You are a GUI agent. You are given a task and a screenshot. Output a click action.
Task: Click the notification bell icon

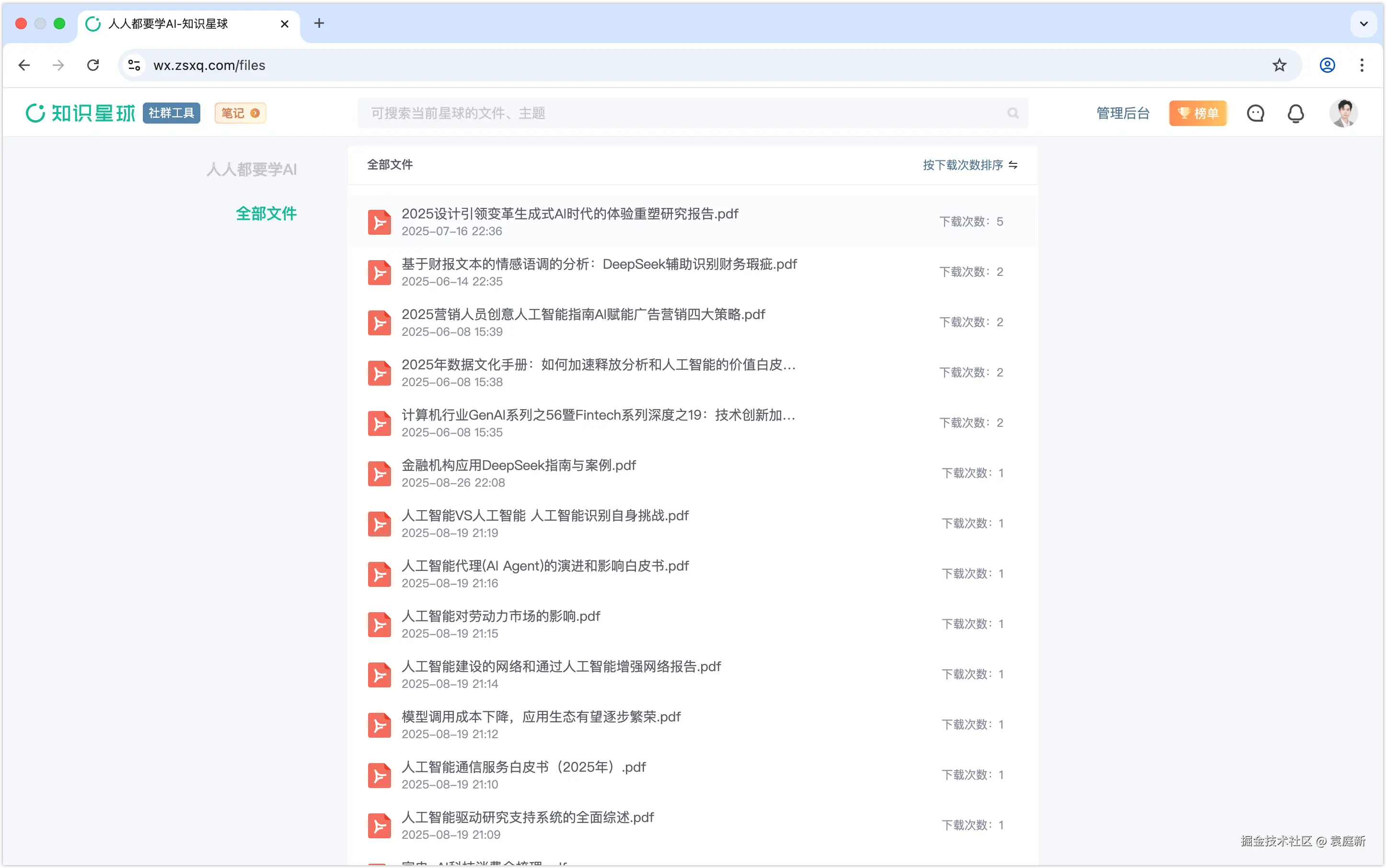pyautogui.click(x=1295, y=114)
